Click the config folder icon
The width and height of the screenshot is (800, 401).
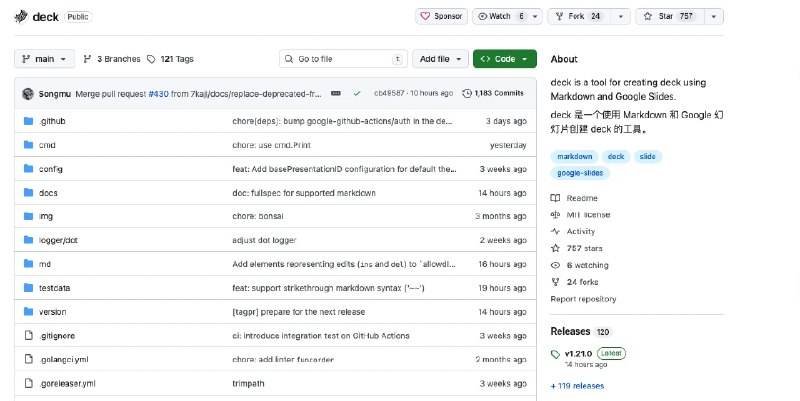pos(29,169)
